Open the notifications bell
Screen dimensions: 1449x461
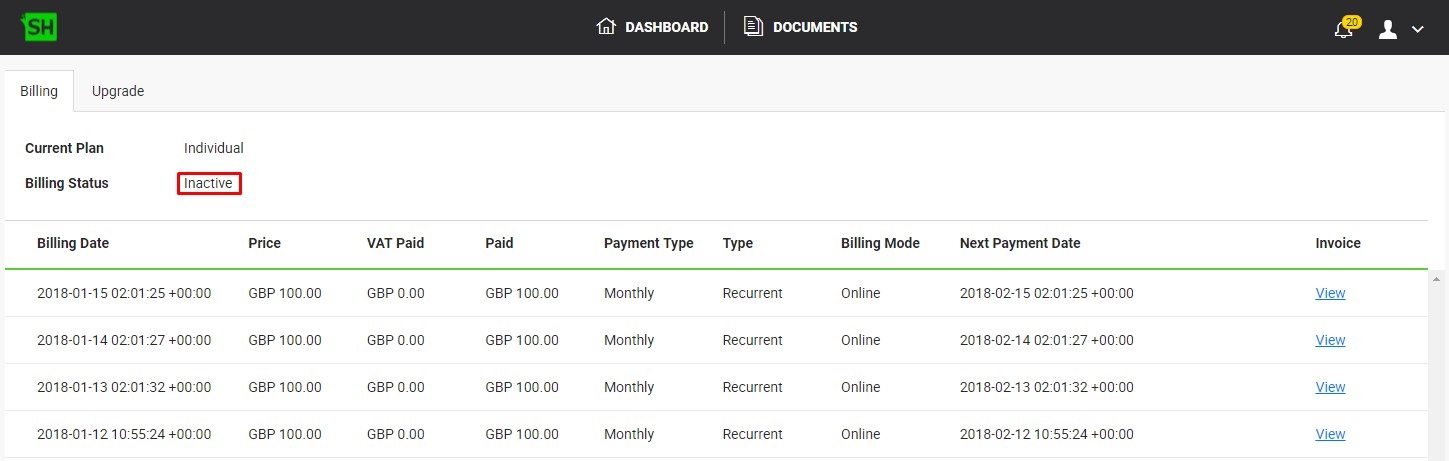click(1343, 30)
